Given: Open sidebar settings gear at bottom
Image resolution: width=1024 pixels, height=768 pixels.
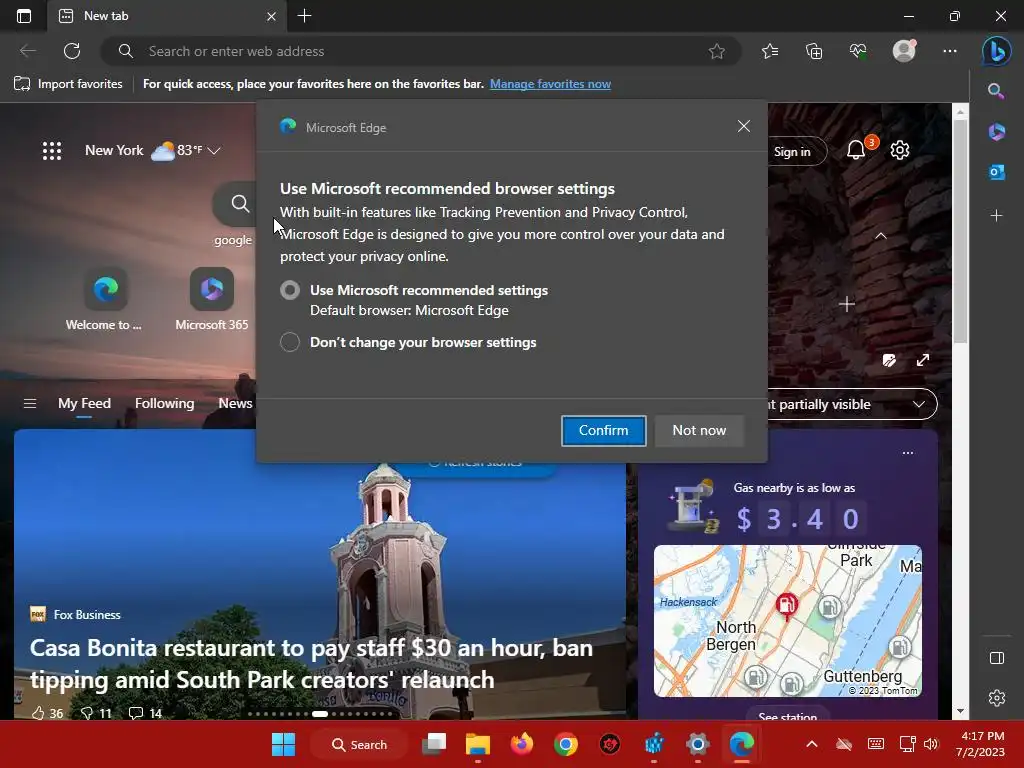Looking at the screenshot, I should pyautogui.click(x=997, y=697).
